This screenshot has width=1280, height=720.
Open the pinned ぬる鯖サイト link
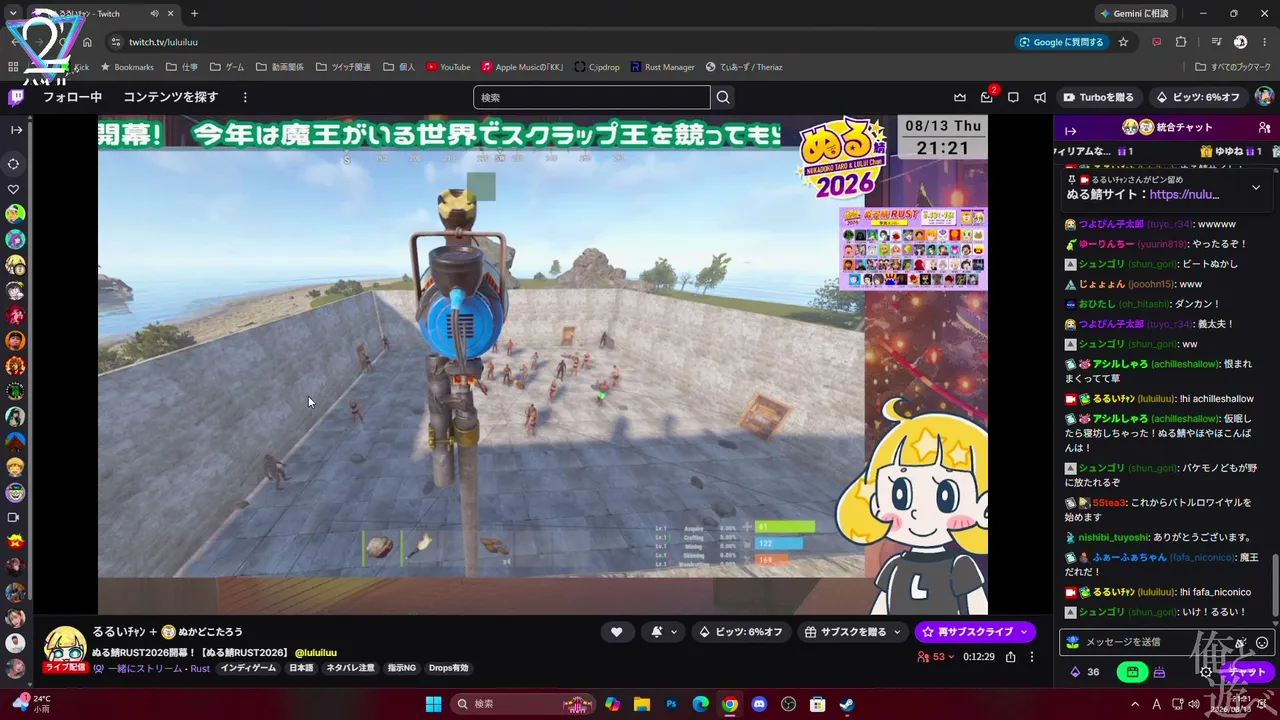1184,195
